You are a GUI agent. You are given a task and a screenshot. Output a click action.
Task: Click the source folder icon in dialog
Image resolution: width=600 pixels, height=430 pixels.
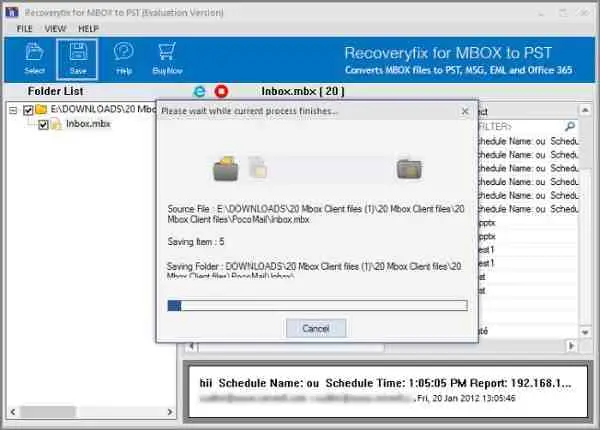[x=226, y=168]
